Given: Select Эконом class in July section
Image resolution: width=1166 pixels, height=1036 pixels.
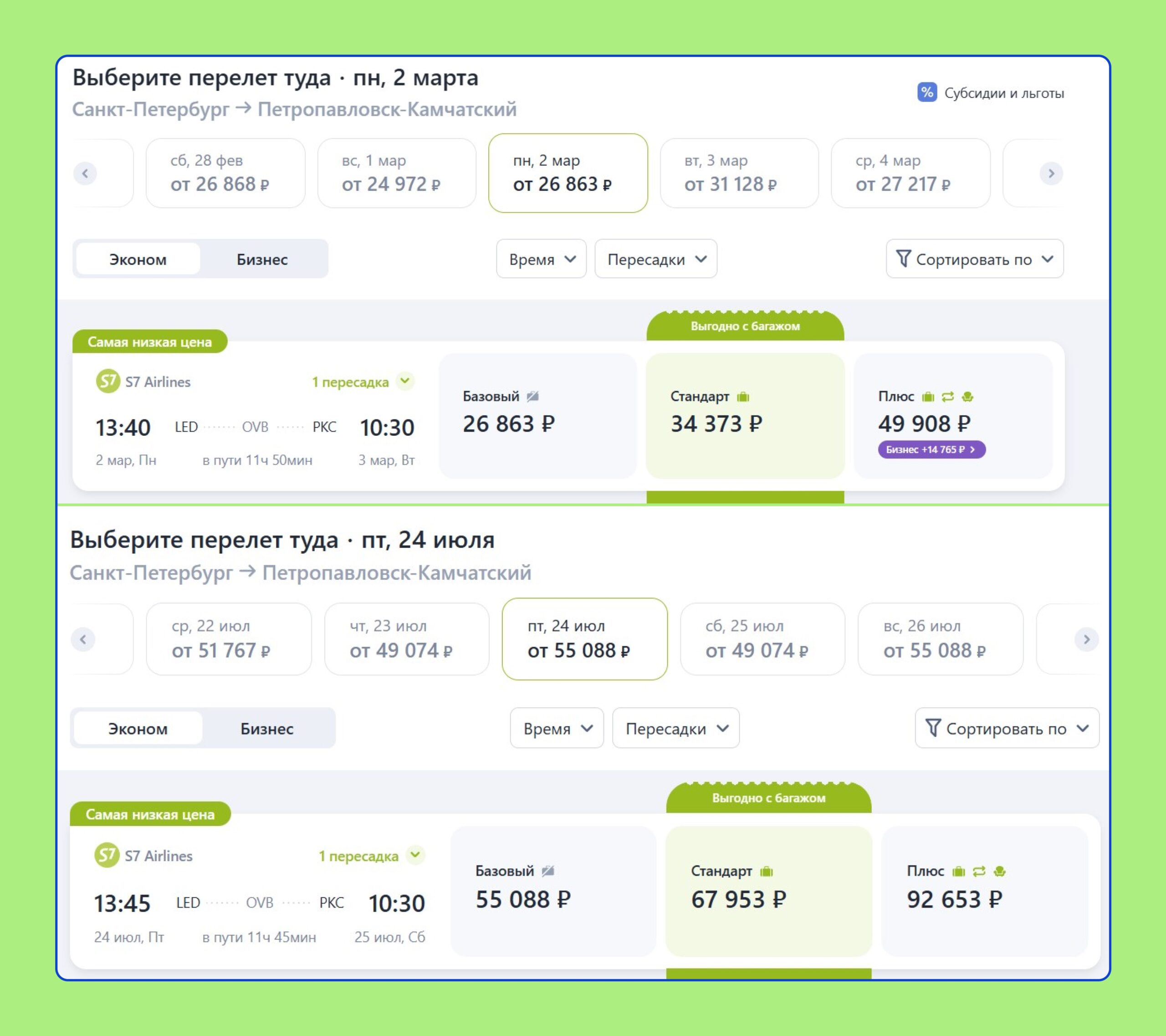Looking at the screenshot, I should (x=138, y=729).
